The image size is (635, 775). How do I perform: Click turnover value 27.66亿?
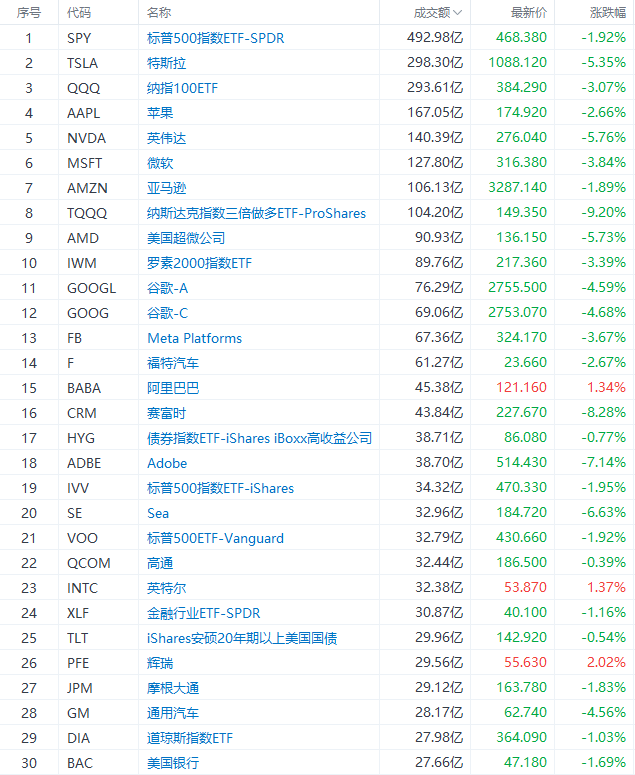(x=439, y=762)
